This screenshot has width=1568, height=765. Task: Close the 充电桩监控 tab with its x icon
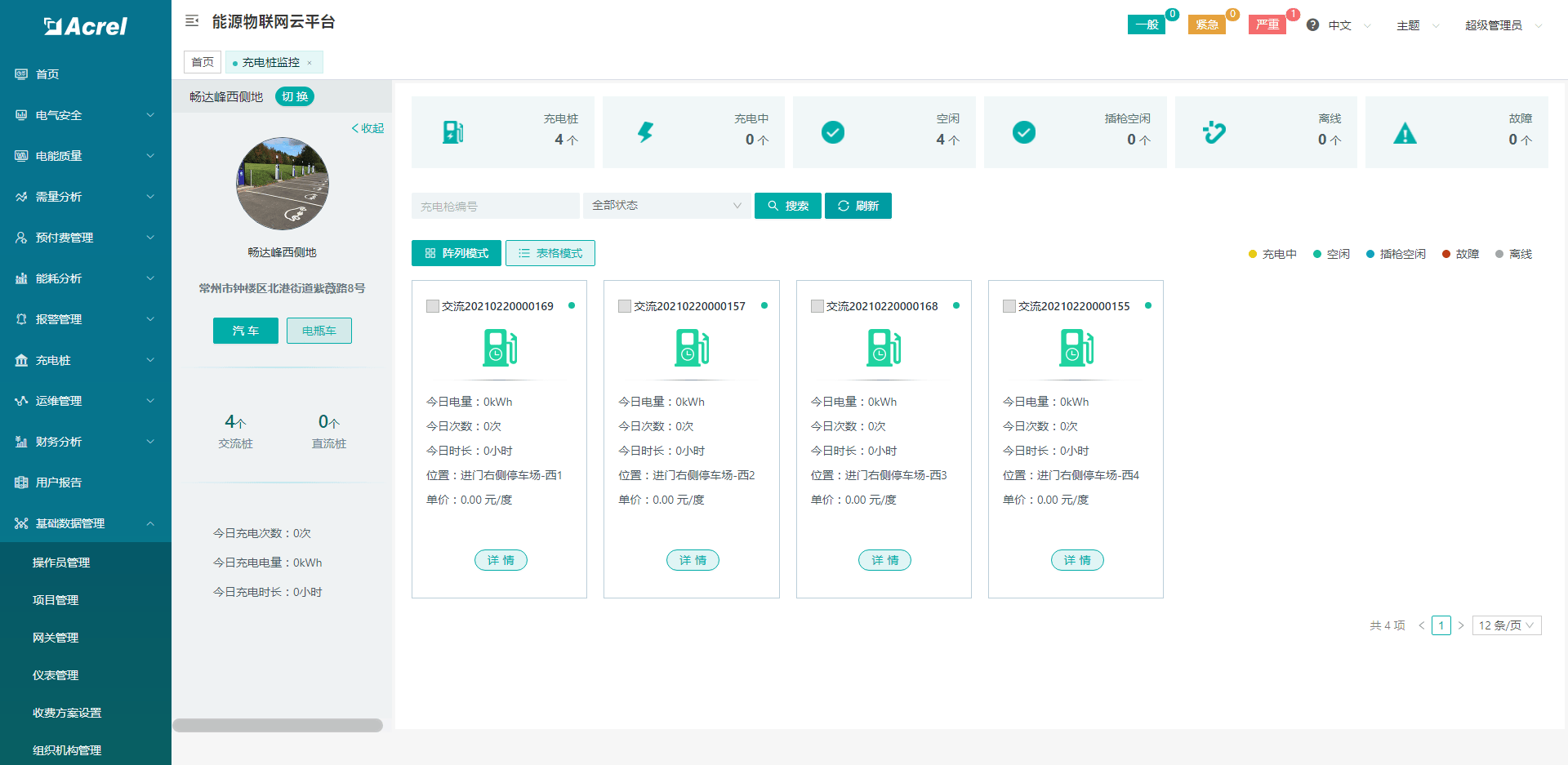[310, 63]
